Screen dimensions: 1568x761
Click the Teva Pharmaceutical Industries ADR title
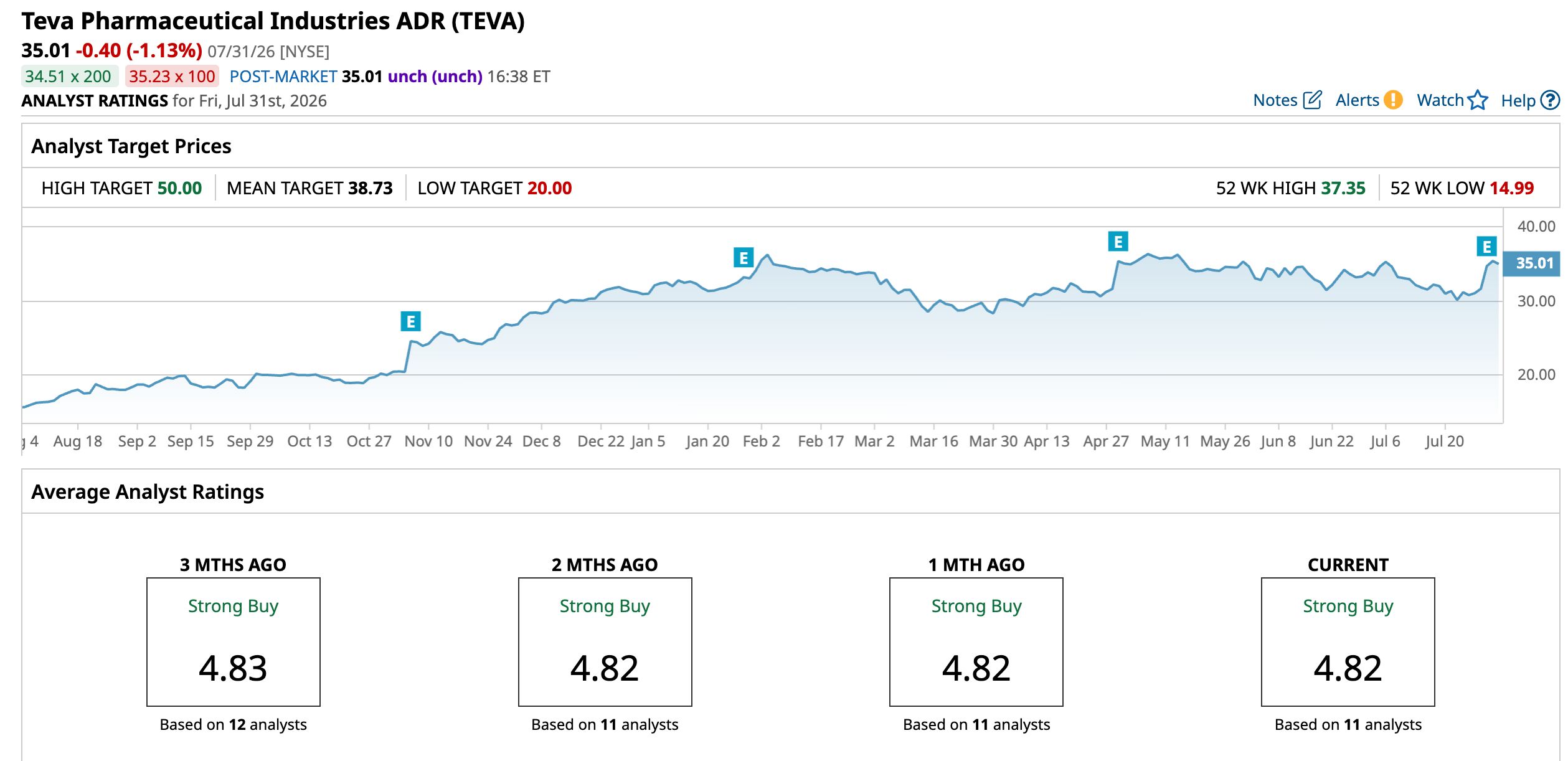pyautogui.click(x=273, y=21)
